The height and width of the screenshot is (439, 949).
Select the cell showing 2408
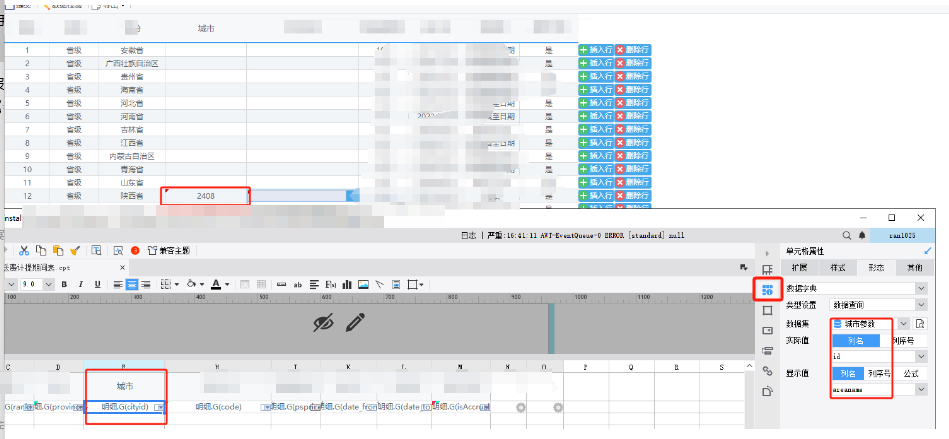206,196
